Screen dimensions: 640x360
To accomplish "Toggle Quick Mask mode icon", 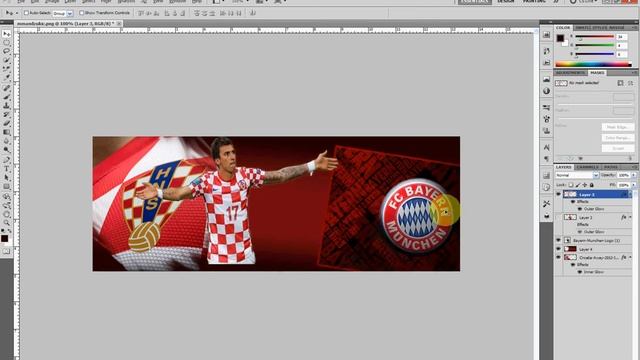I will pos(6,251).
